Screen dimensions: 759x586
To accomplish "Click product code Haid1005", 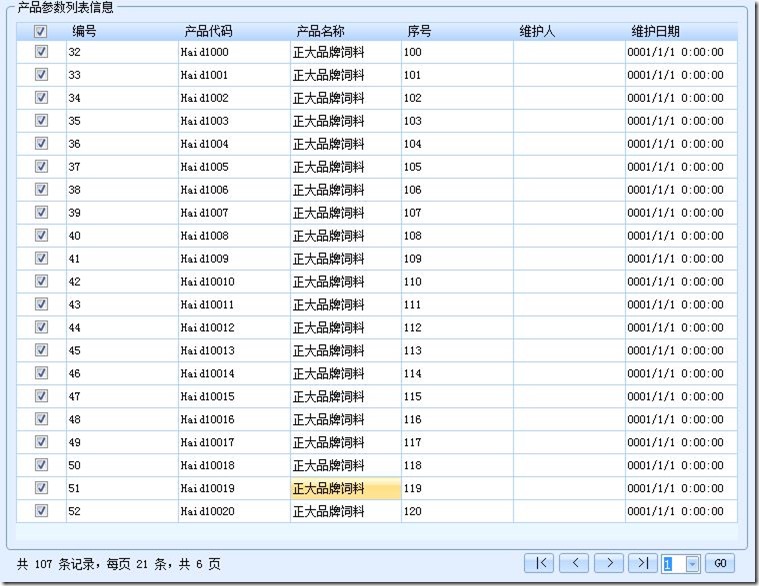I will click(234, 166).
